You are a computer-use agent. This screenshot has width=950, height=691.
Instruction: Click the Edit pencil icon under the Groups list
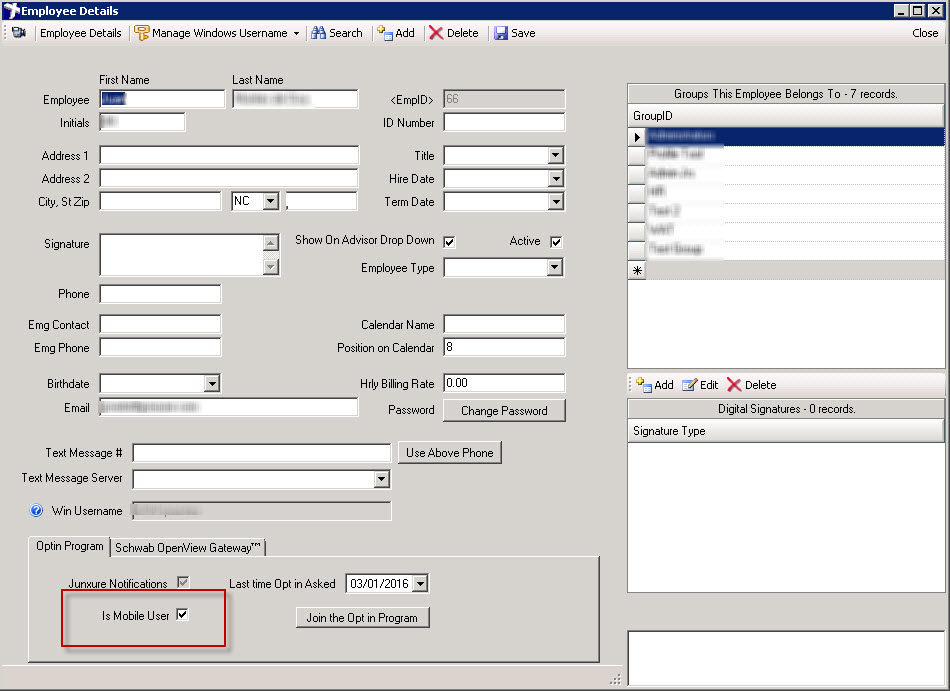click(x=689, y=385)
